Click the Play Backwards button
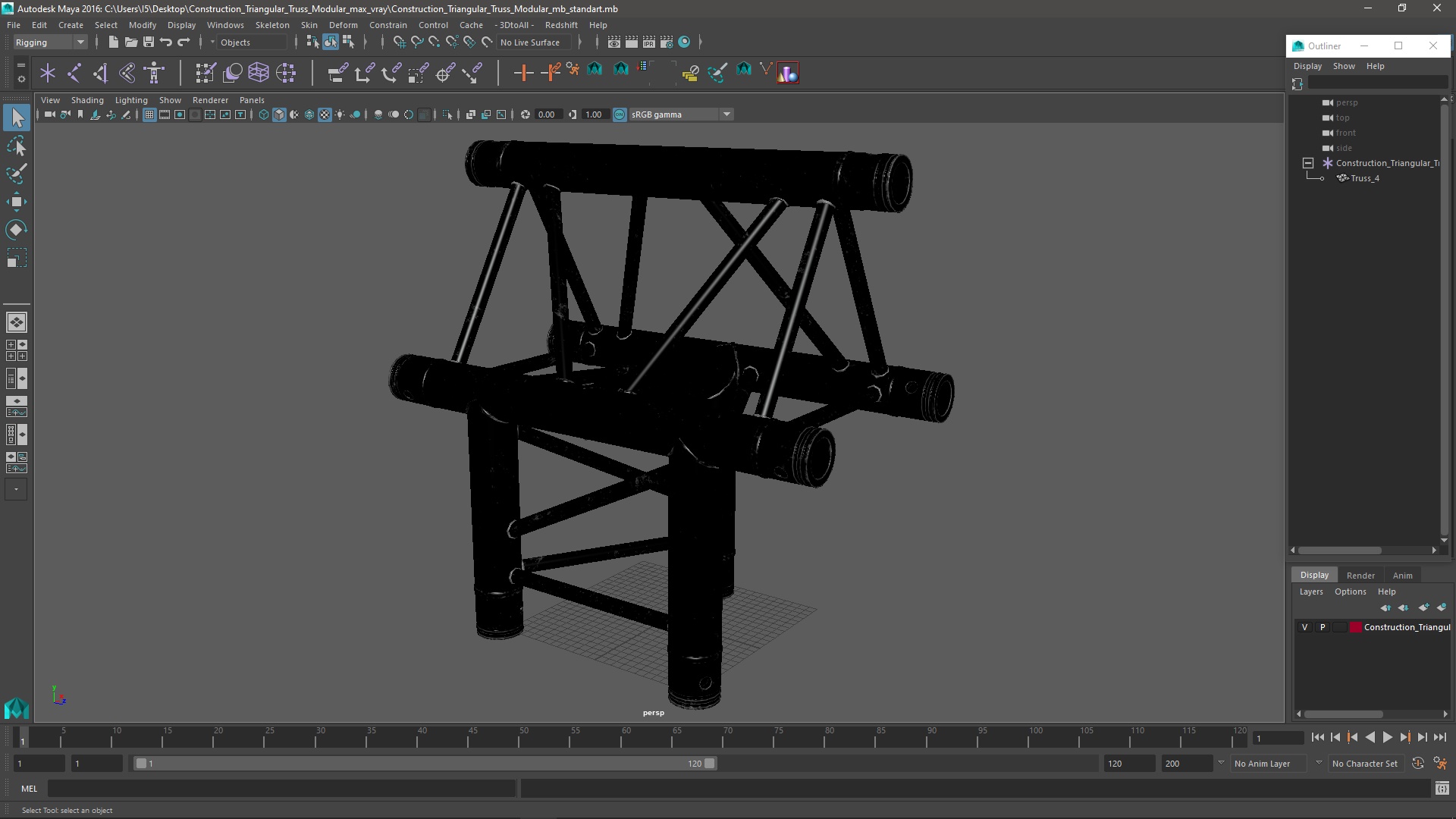This screenshot has height=819, width=1456. (1370, 737)
